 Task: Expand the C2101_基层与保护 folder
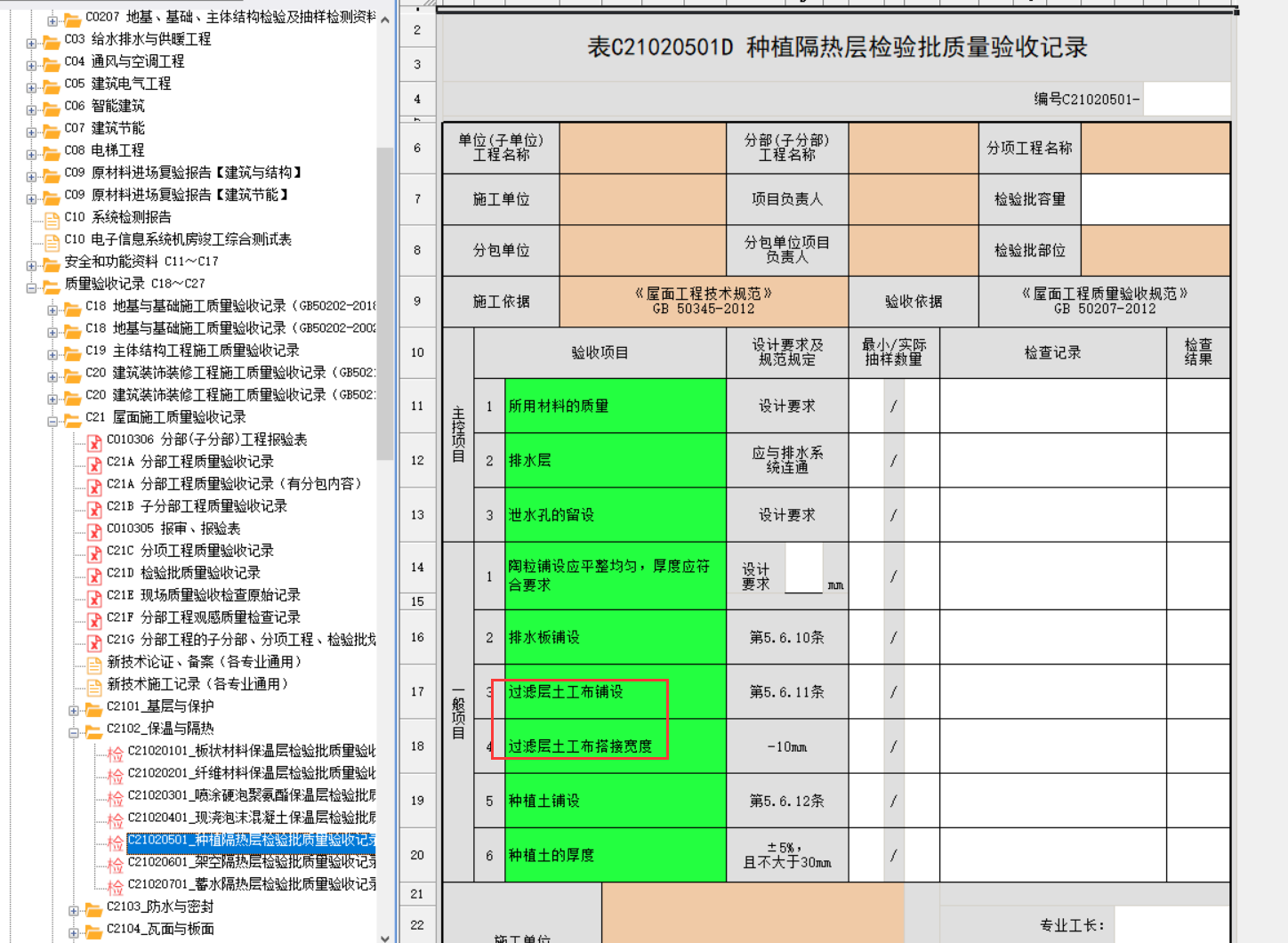point(74,710)
